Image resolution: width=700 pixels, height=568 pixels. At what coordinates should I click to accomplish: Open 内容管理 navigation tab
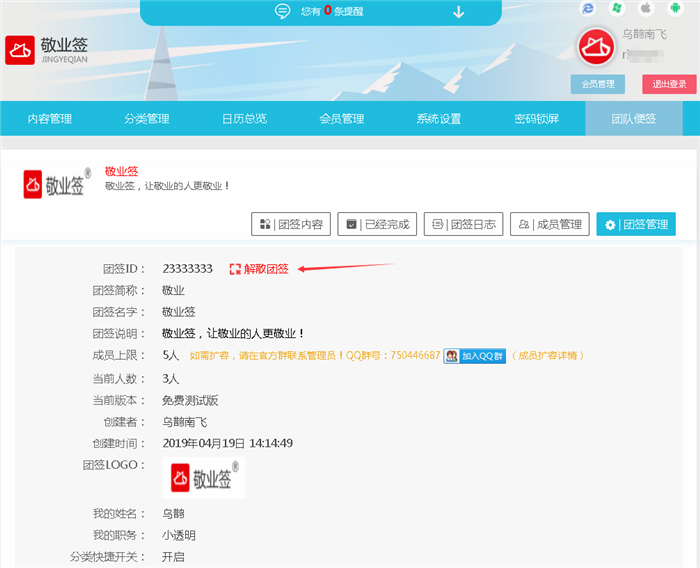click(50, 118)
